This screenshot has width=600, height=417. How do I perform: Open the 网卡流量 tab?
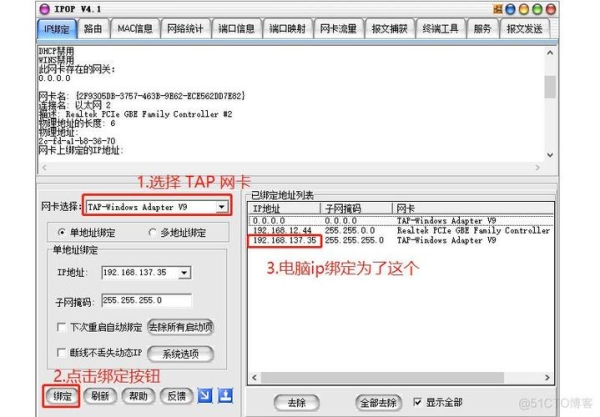coord(338,29)
